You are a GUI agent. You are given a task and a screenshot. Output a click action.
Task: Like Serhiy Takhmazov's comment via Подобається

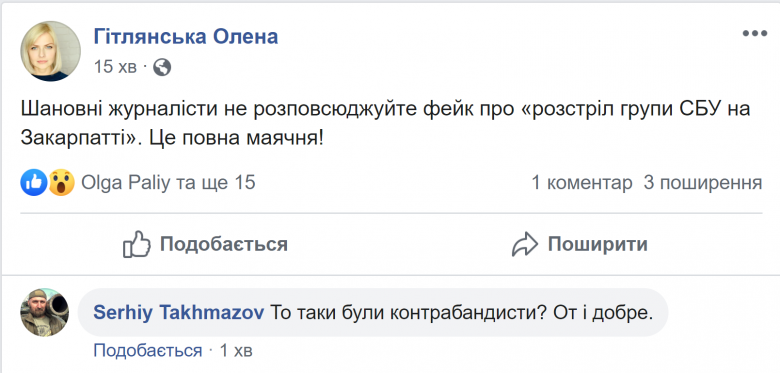(x=148, y=351)
